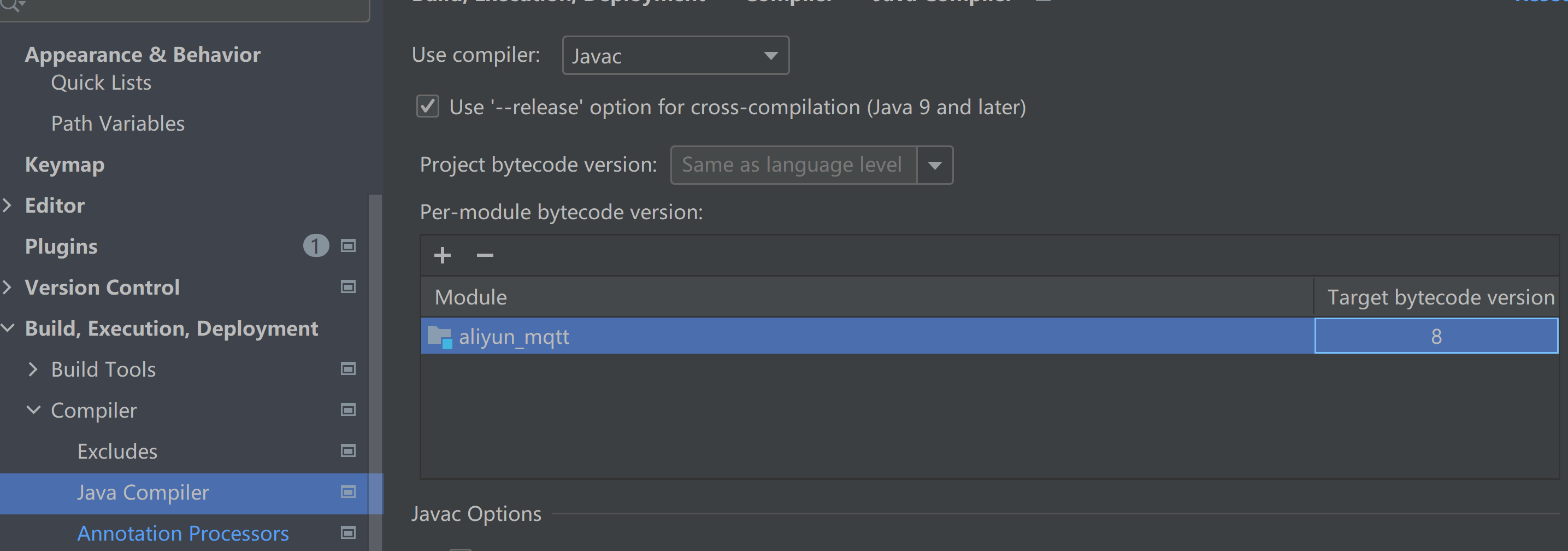This screenshot has width=1568, height=551.
Task: Toggle the '--release' cross-compilation checkbox
Action: (427, 107)
